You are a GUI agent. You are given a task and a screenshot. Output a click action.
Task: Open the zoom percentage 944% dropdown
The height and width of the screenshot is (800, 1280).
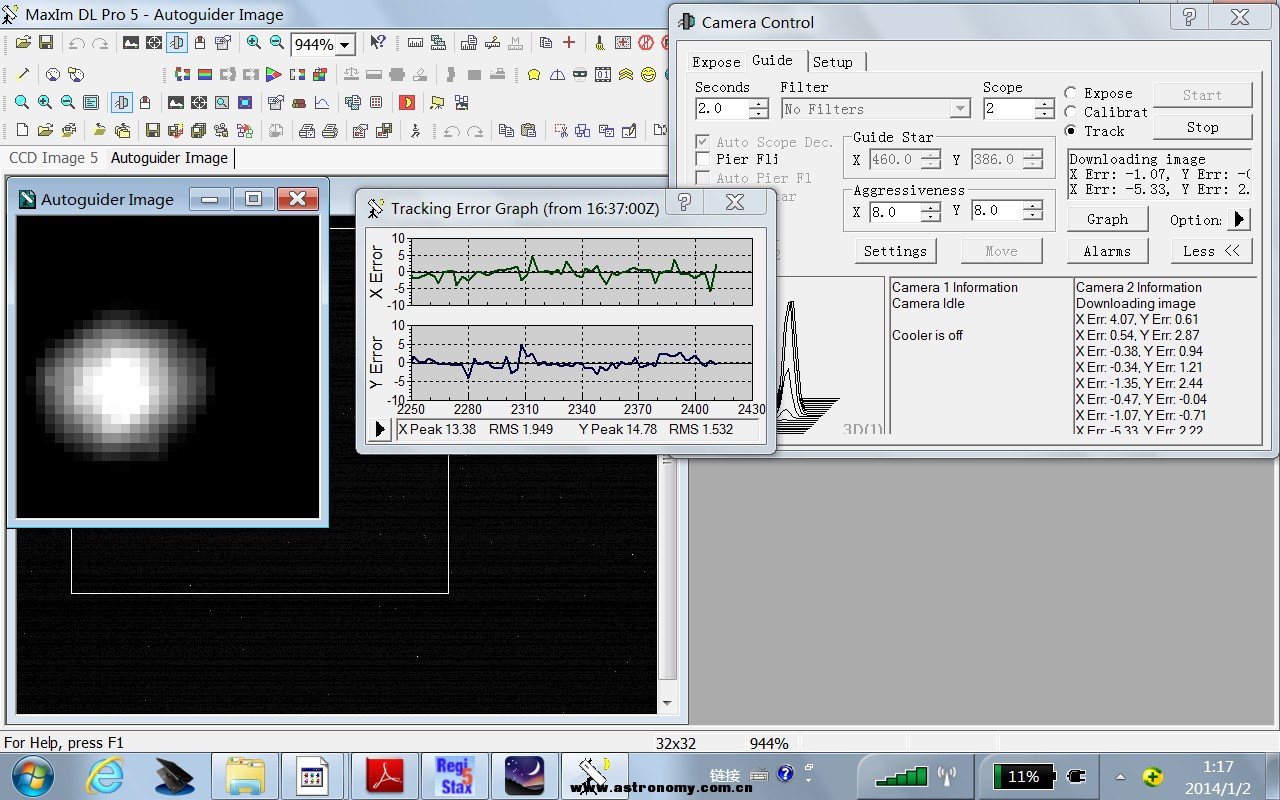pyautogui.click(x=345, y=45)
